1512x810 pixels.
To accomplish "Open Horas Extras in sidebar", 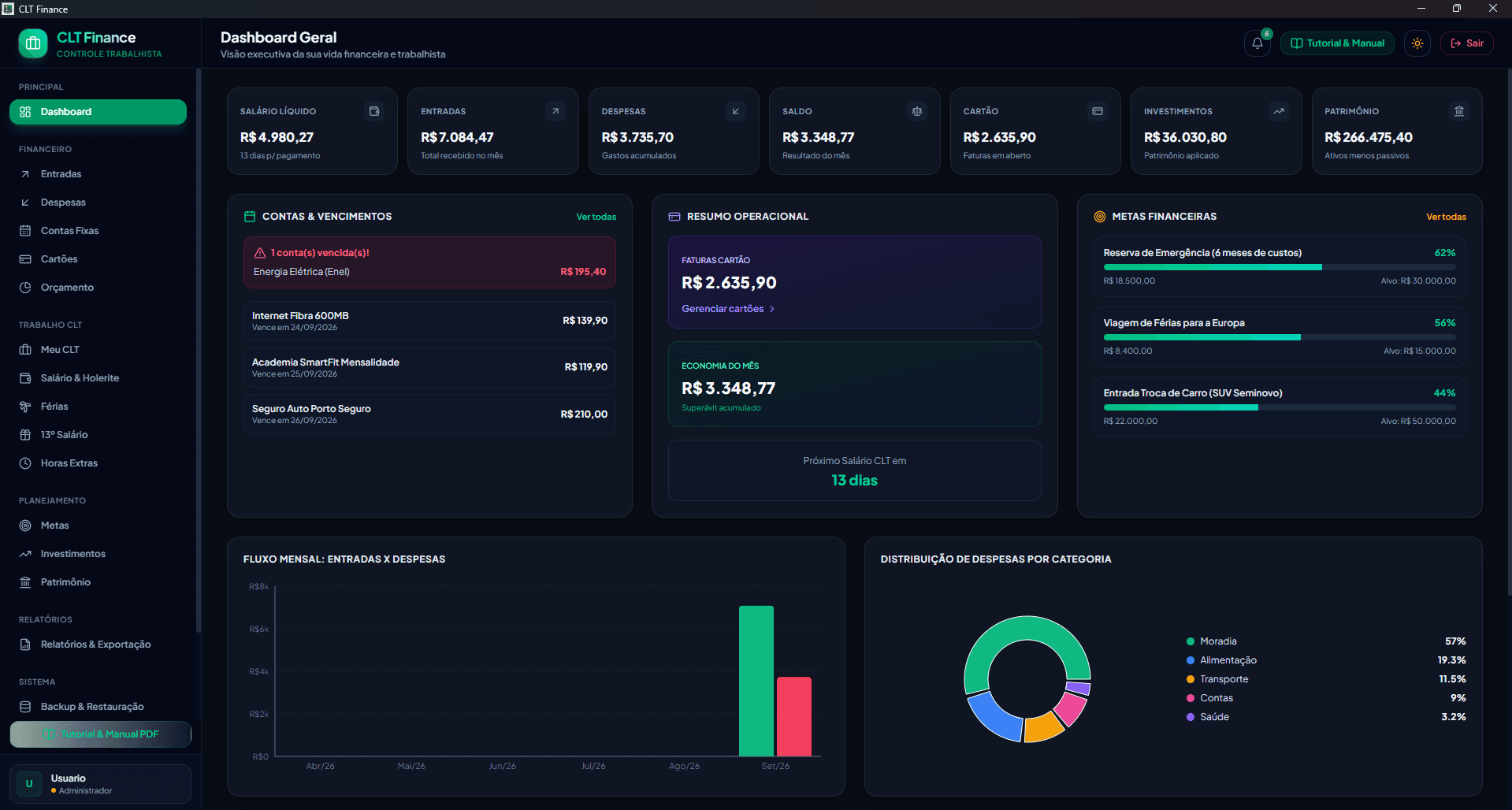I will tap(98, 463).
